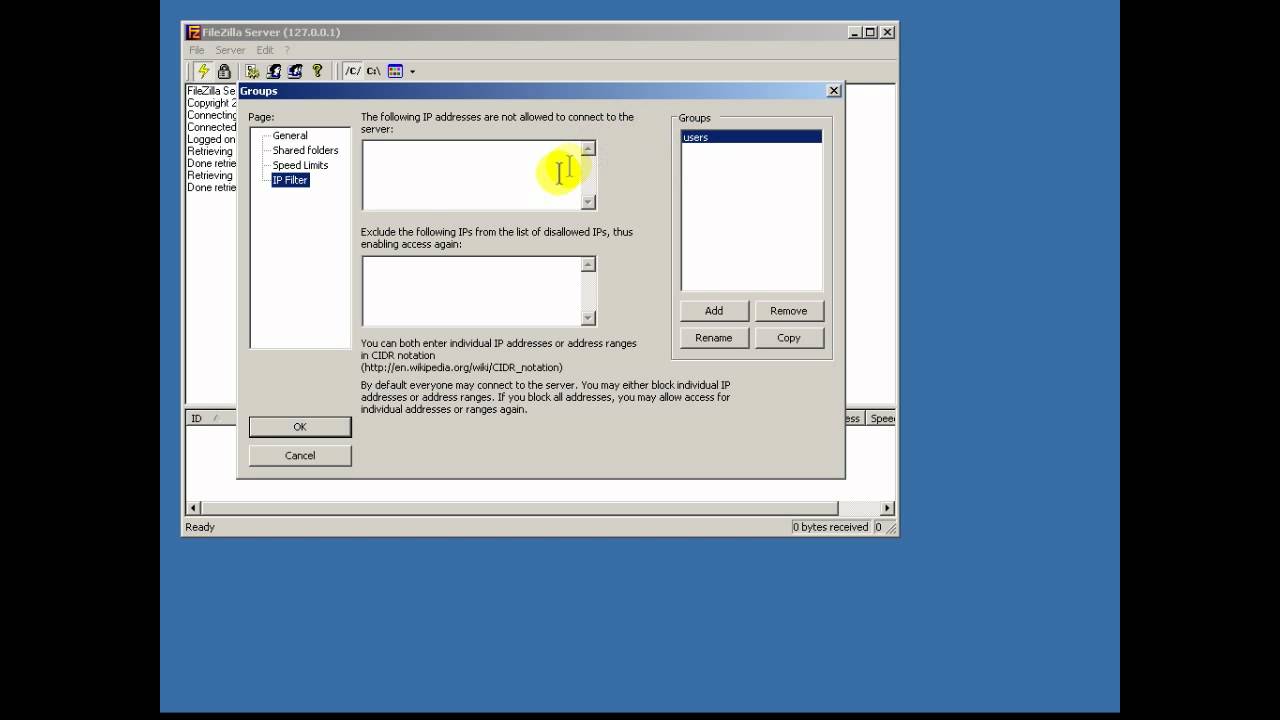The width and height of the screenshot is (1280, 720).
Task: Click excluded IPs box scroll down arrow
Action: coord(588,318)
